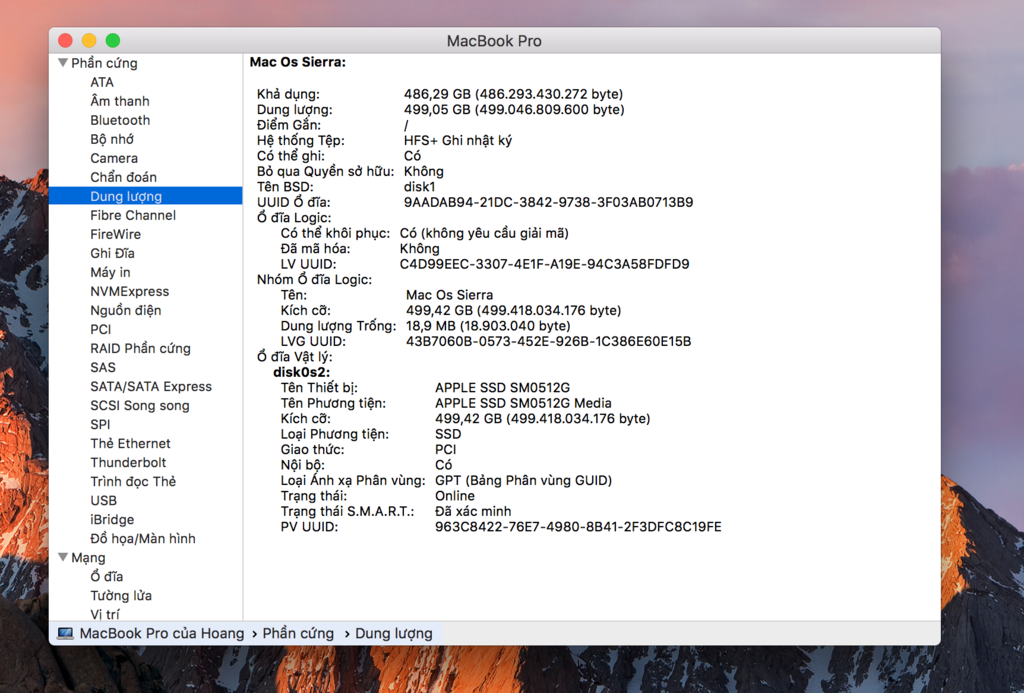Viewport: 1024px width, 693px height.
Task: Click APPLE SSD SM0512G Media value
Action: click(x=523, y=404)
